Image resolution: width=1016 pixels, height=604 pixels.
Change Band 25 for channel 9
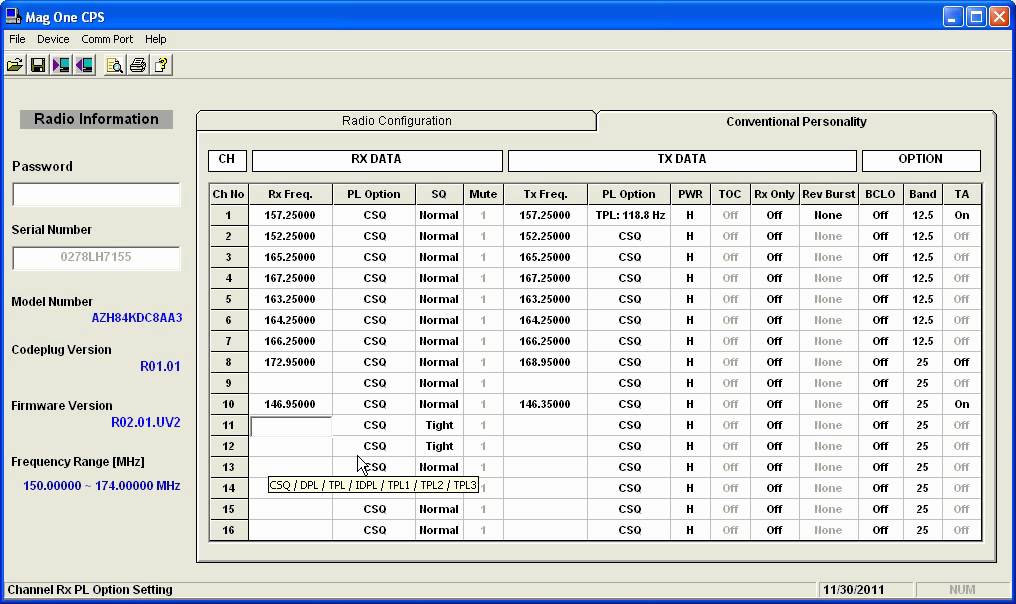(922, 384)
